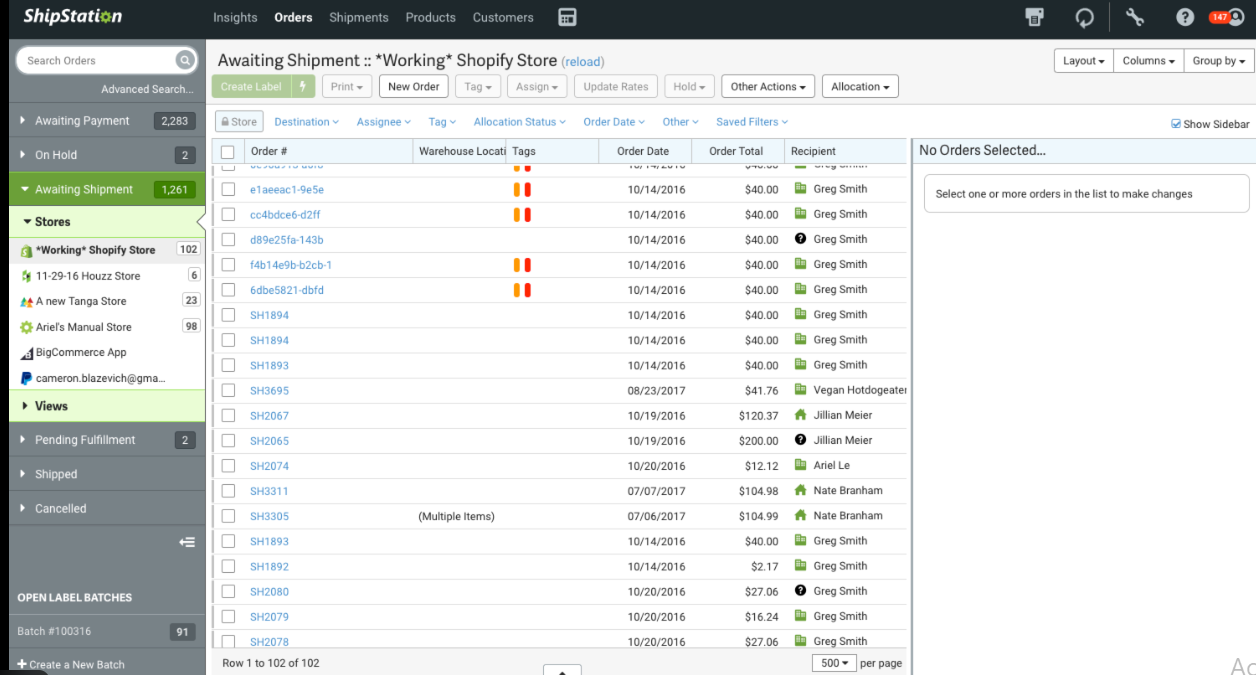Go to the Shipments tab
This screenshot has height=675, width=1256.
click(x=358, y=18)
